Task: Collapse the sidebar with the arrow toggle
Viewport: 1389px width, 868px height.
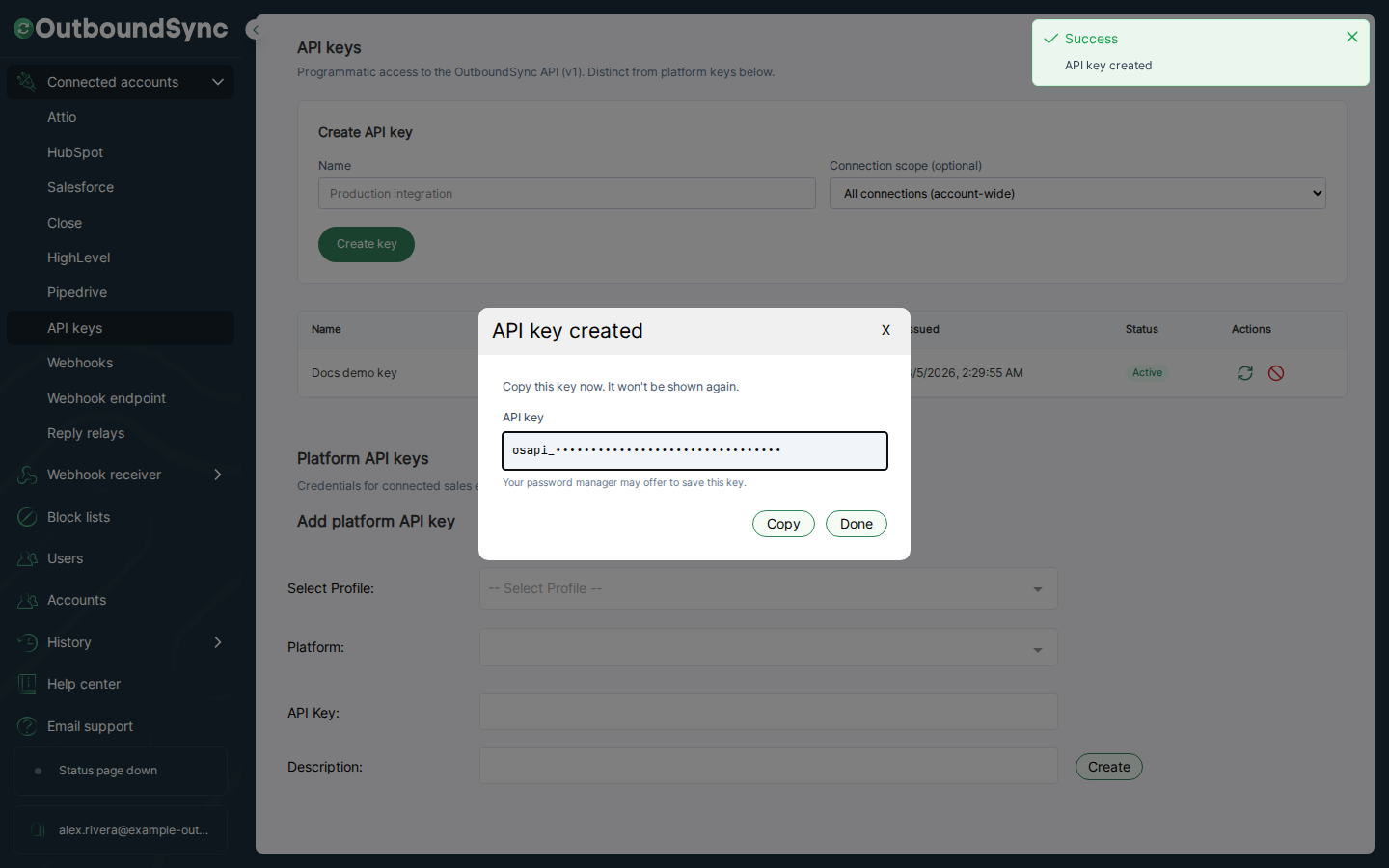Action: click(255, 30)
